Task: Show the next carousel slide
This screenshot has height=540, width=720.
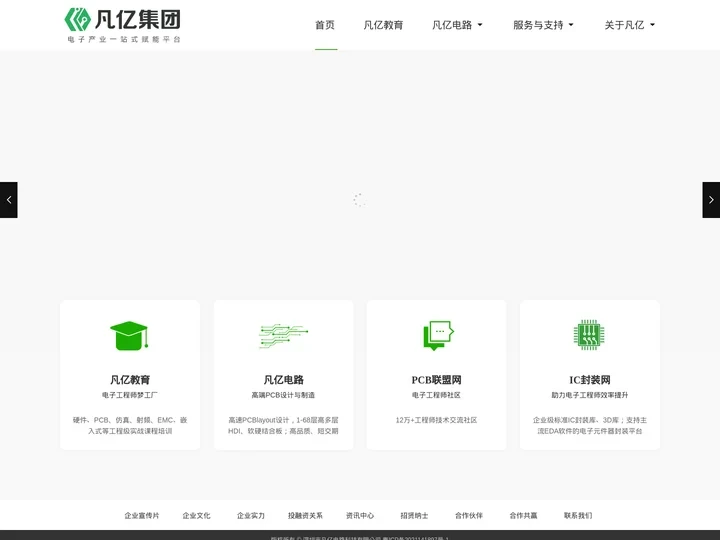Action: tap(711, 200)
